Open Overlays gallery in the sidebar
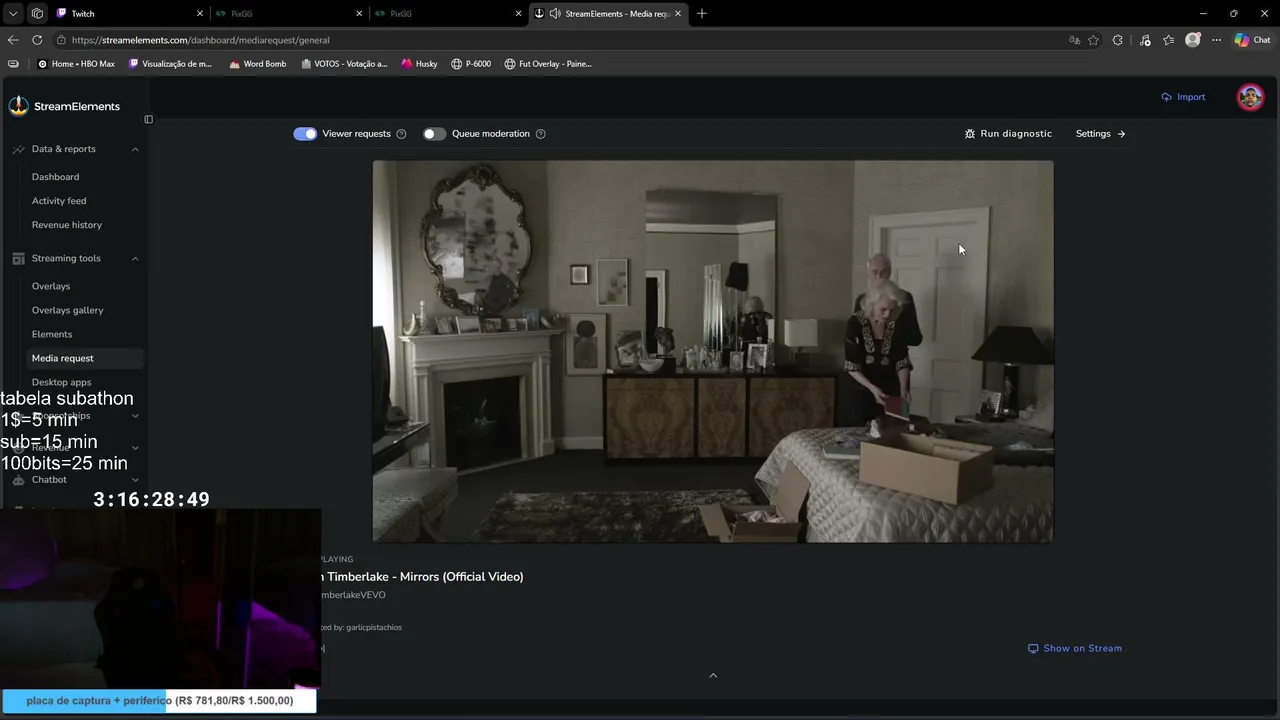 [x=68, y=310]
